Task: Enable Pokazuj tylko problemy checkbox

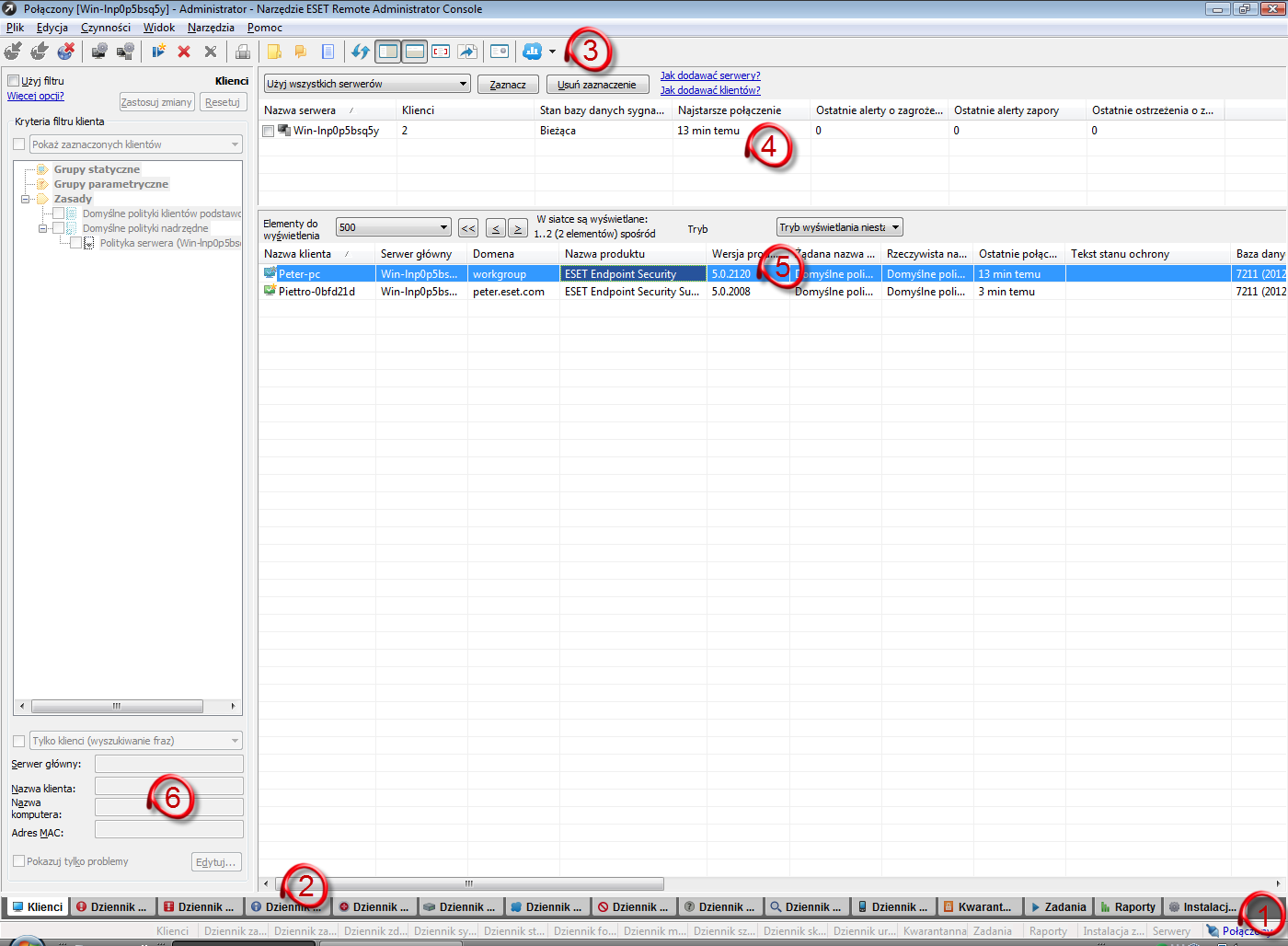Action: point(18,861)
